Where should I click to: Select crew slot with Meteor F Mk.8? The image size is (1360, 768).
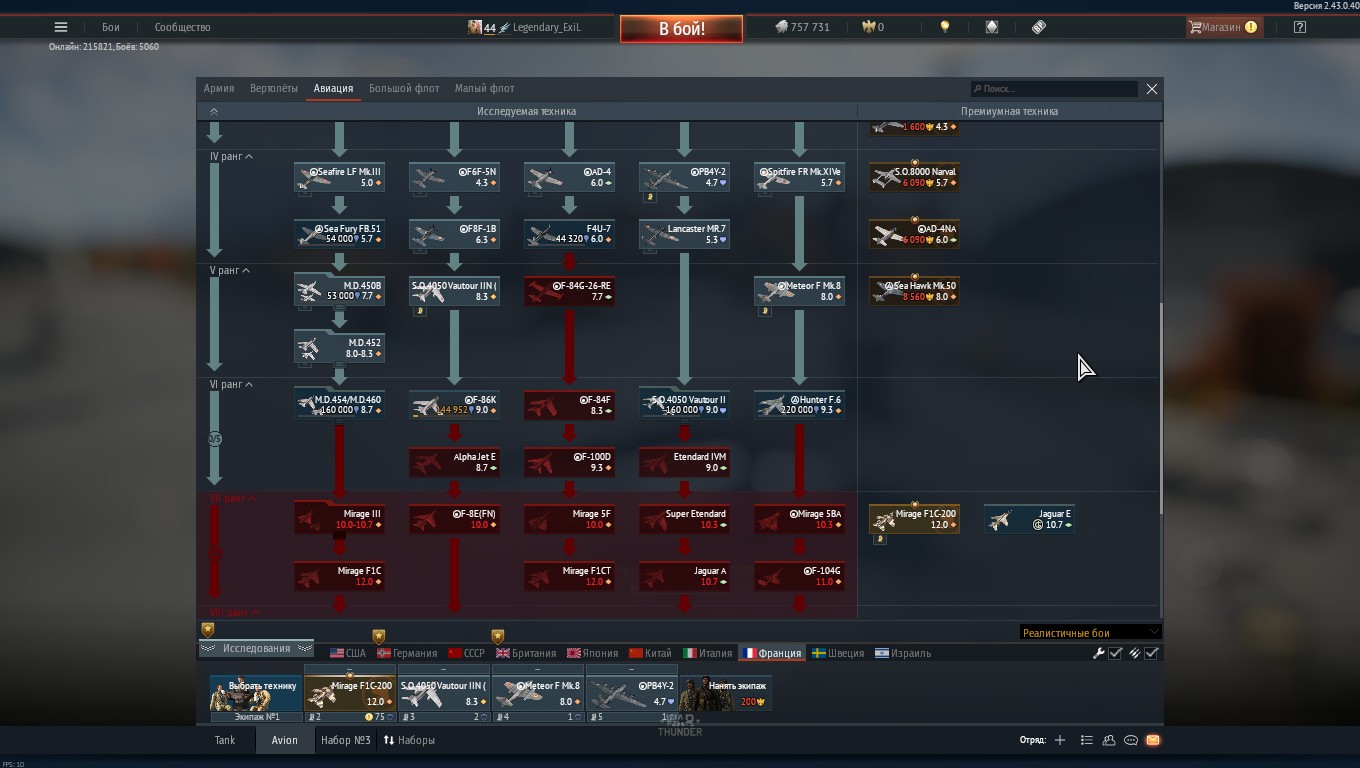pyautogui.click(x=538, y=694)
